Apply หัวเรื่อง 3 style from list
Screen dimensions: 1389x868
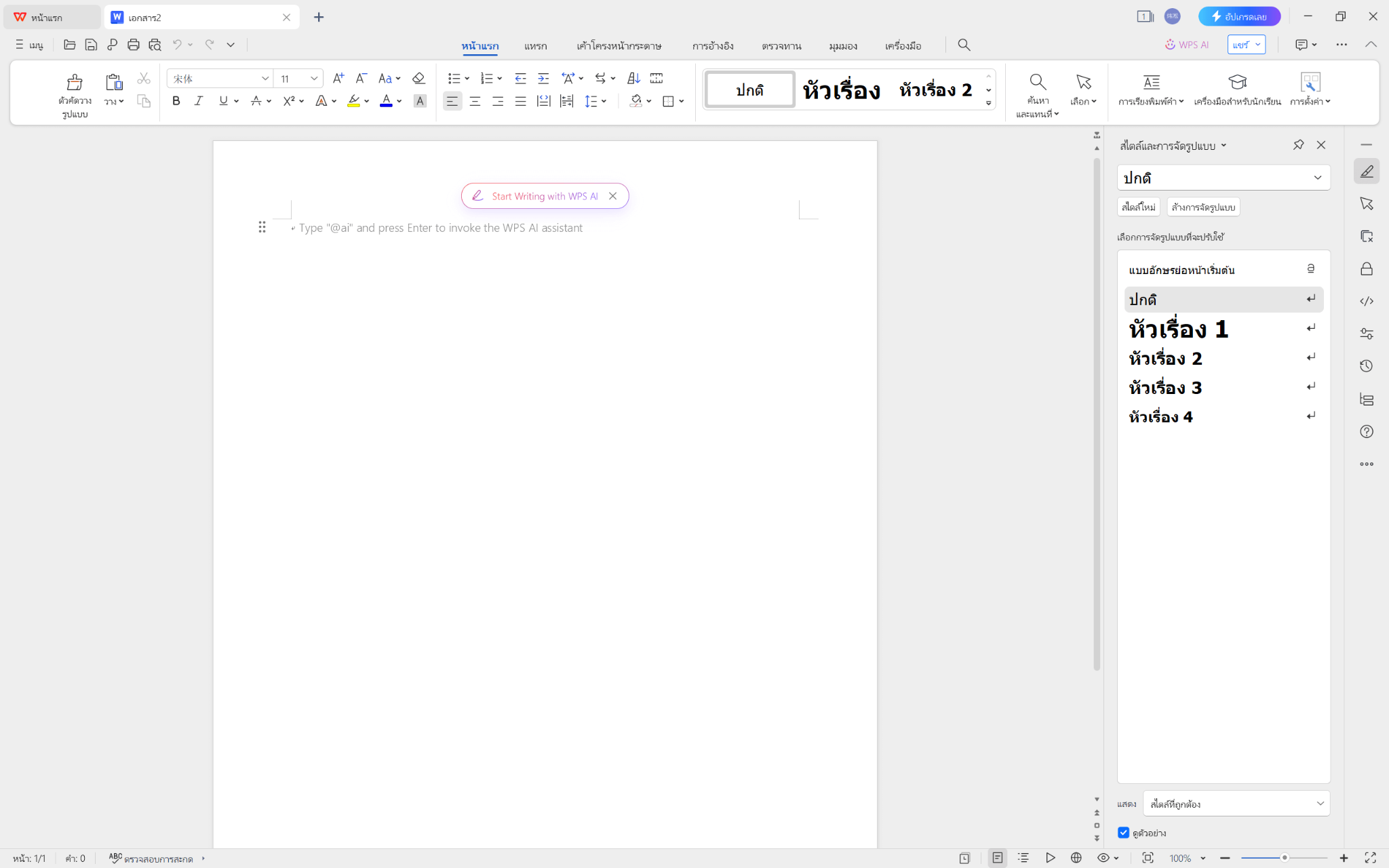(1165, 388)
